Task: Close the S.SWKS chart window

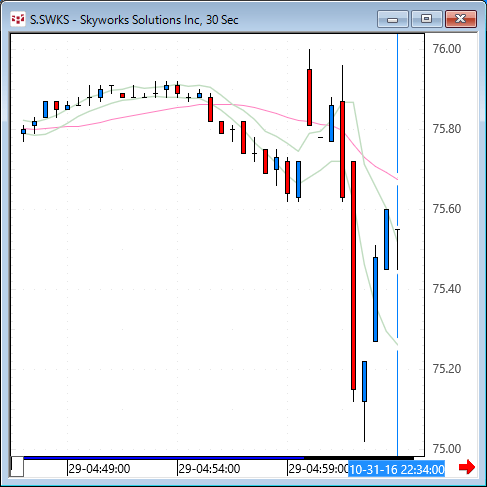Action: coord(461,19)
